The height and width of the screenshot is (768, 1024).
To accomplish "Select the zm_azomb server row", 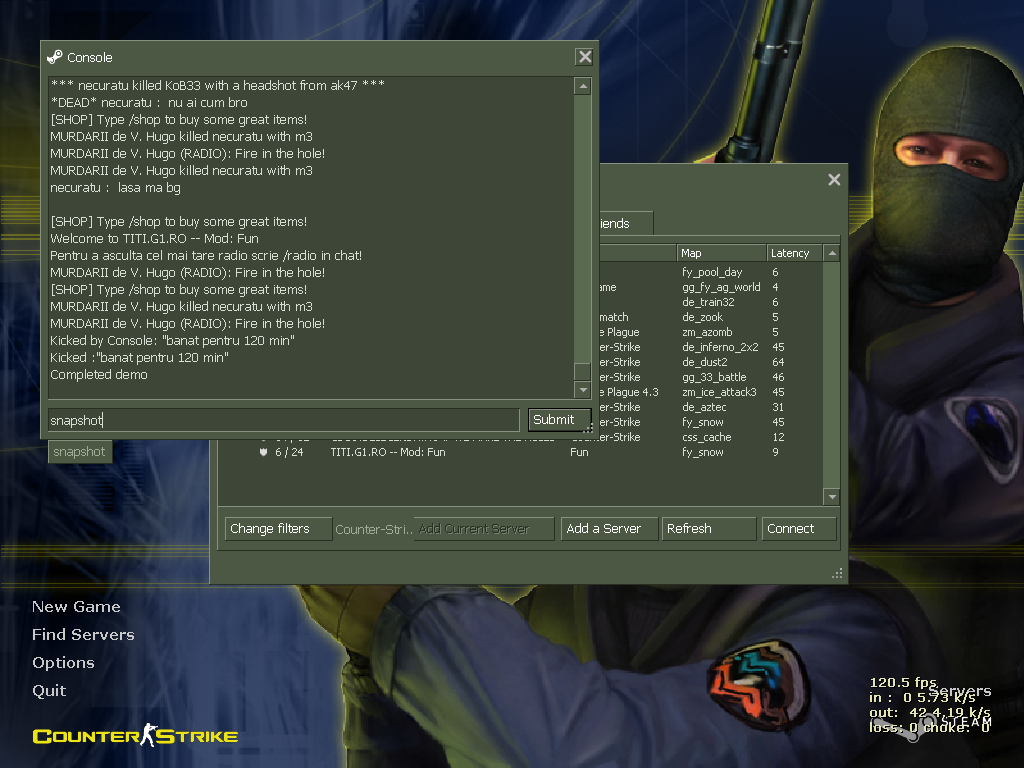I will pos(711,332).
